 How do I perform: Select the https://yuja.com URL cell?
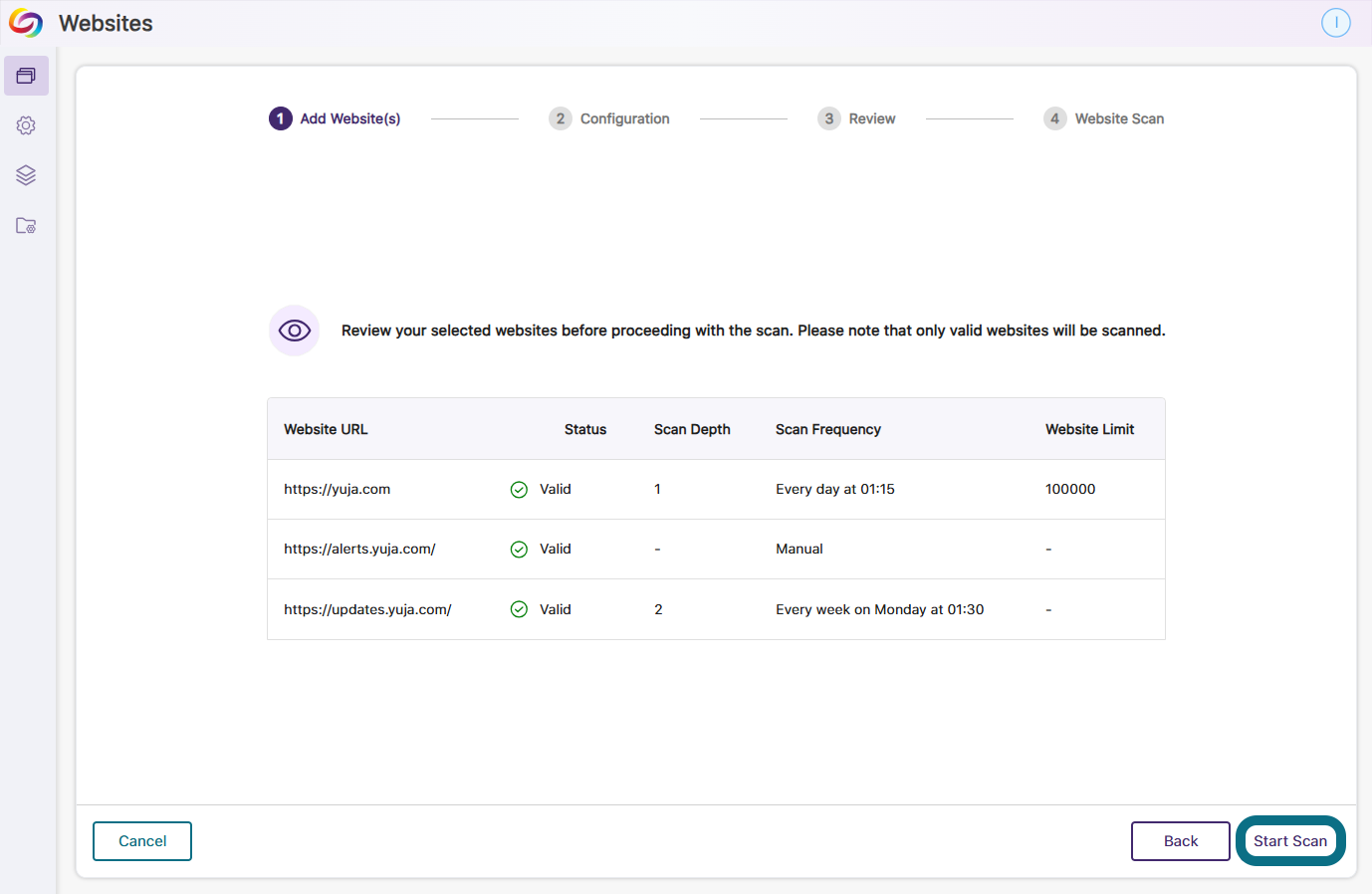click(x=338, y=489)
